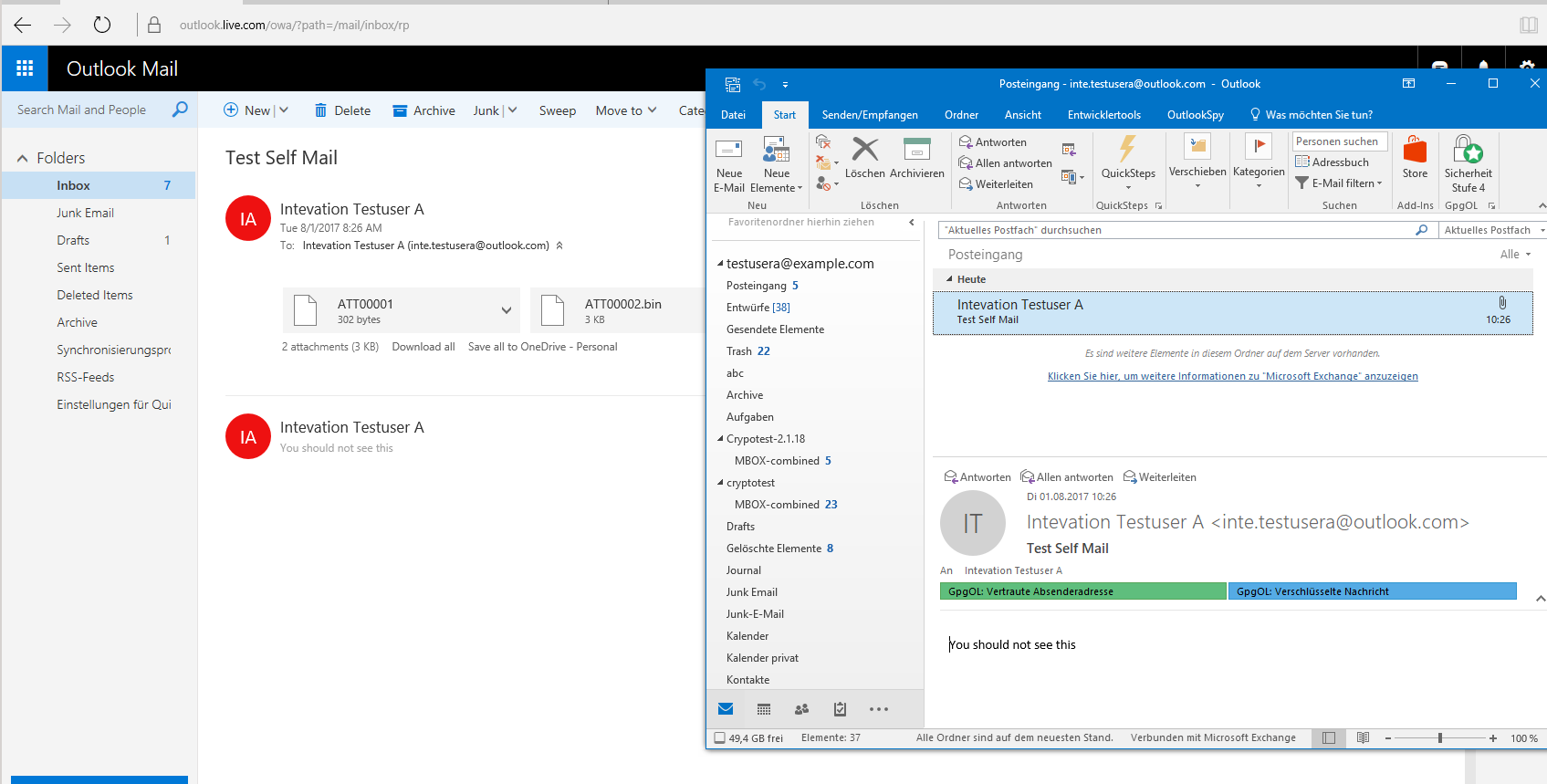Click the three dots navigation options
Image resolution: width=1547 pixels, height=784 pixels.
pyautogui.click(x=879, y=709)
